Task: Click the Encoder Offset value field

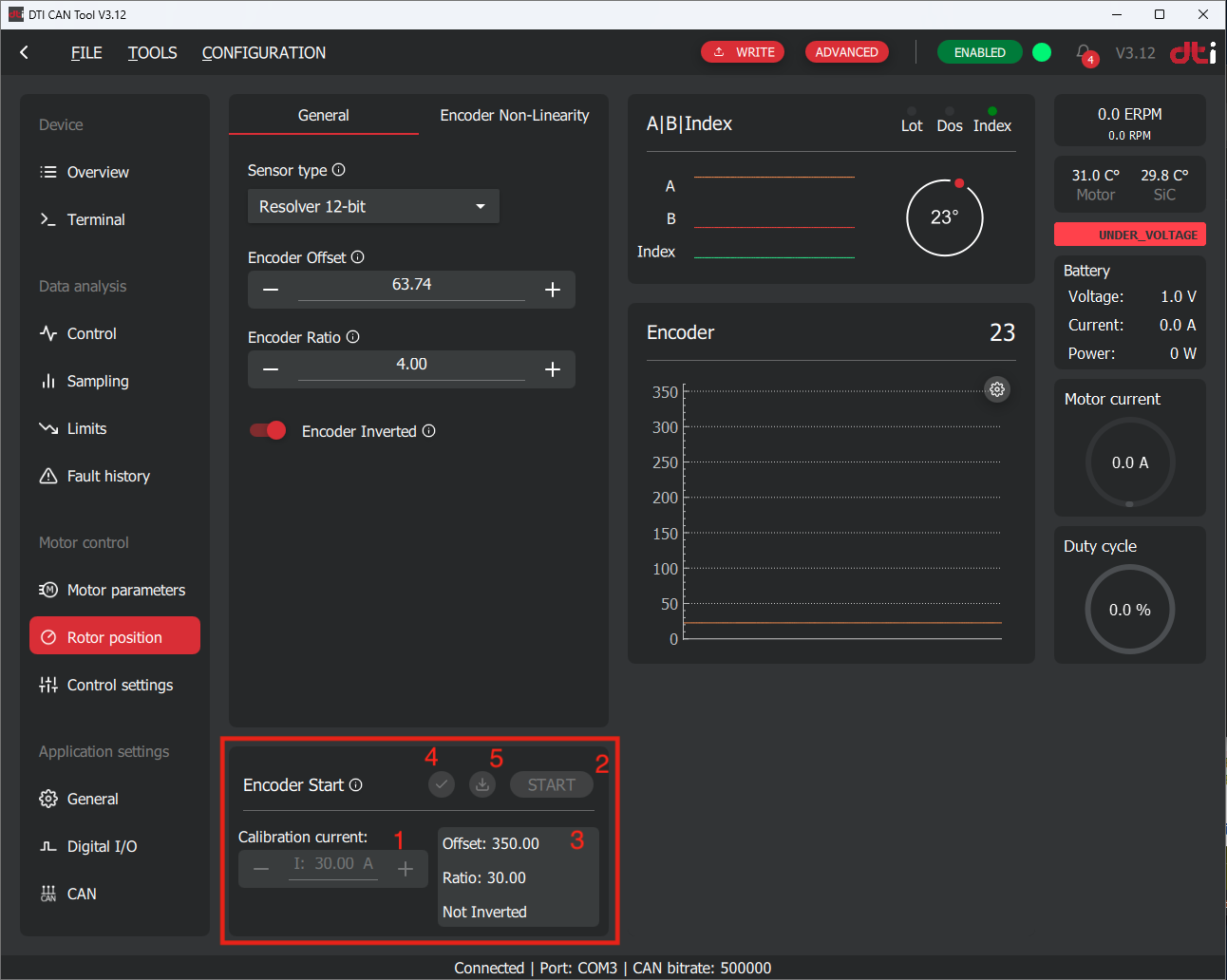Action: [411, 286]
